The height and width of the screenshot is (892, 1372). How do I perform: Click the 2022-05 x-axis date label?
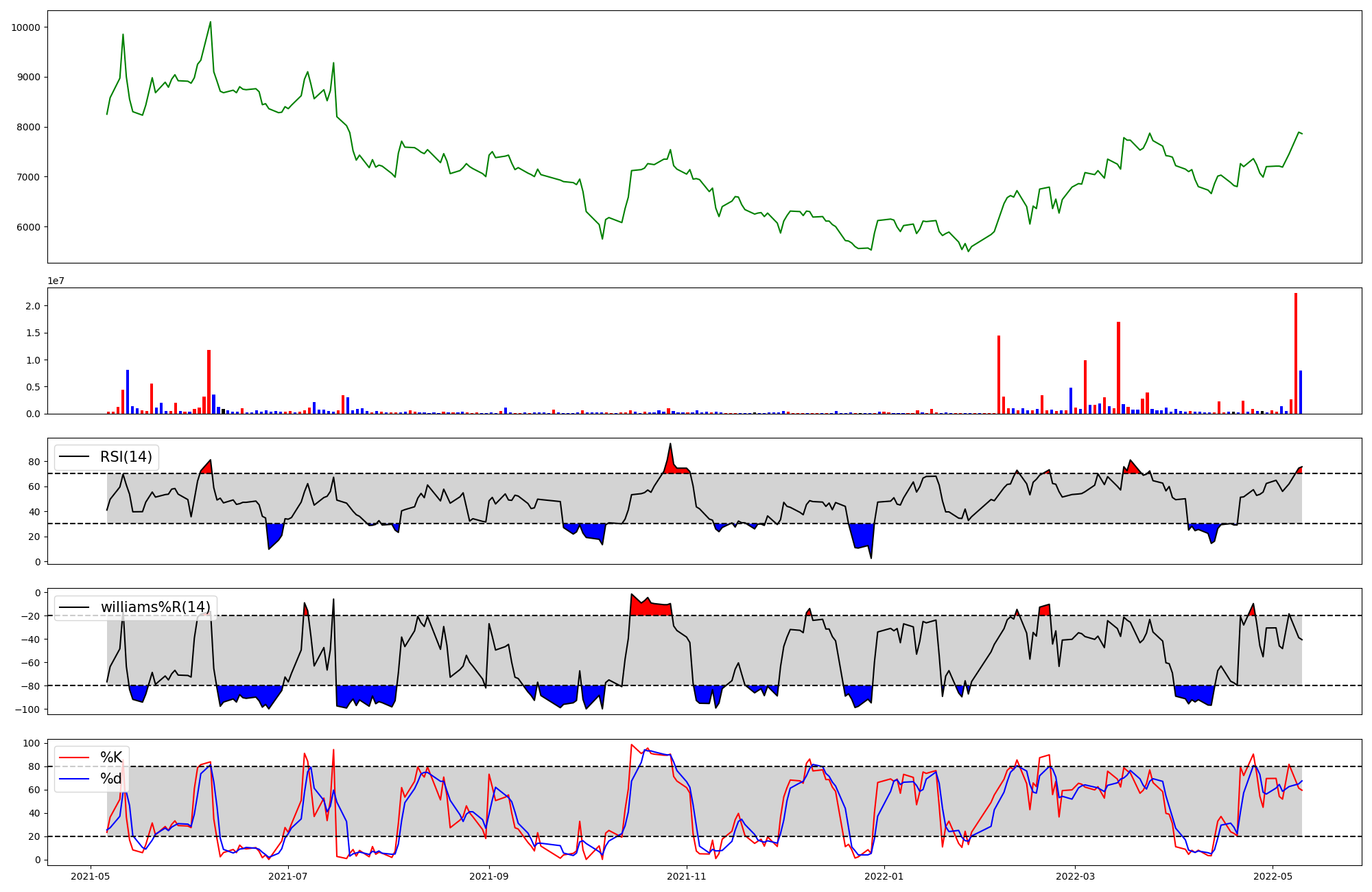coord(1273,876)
